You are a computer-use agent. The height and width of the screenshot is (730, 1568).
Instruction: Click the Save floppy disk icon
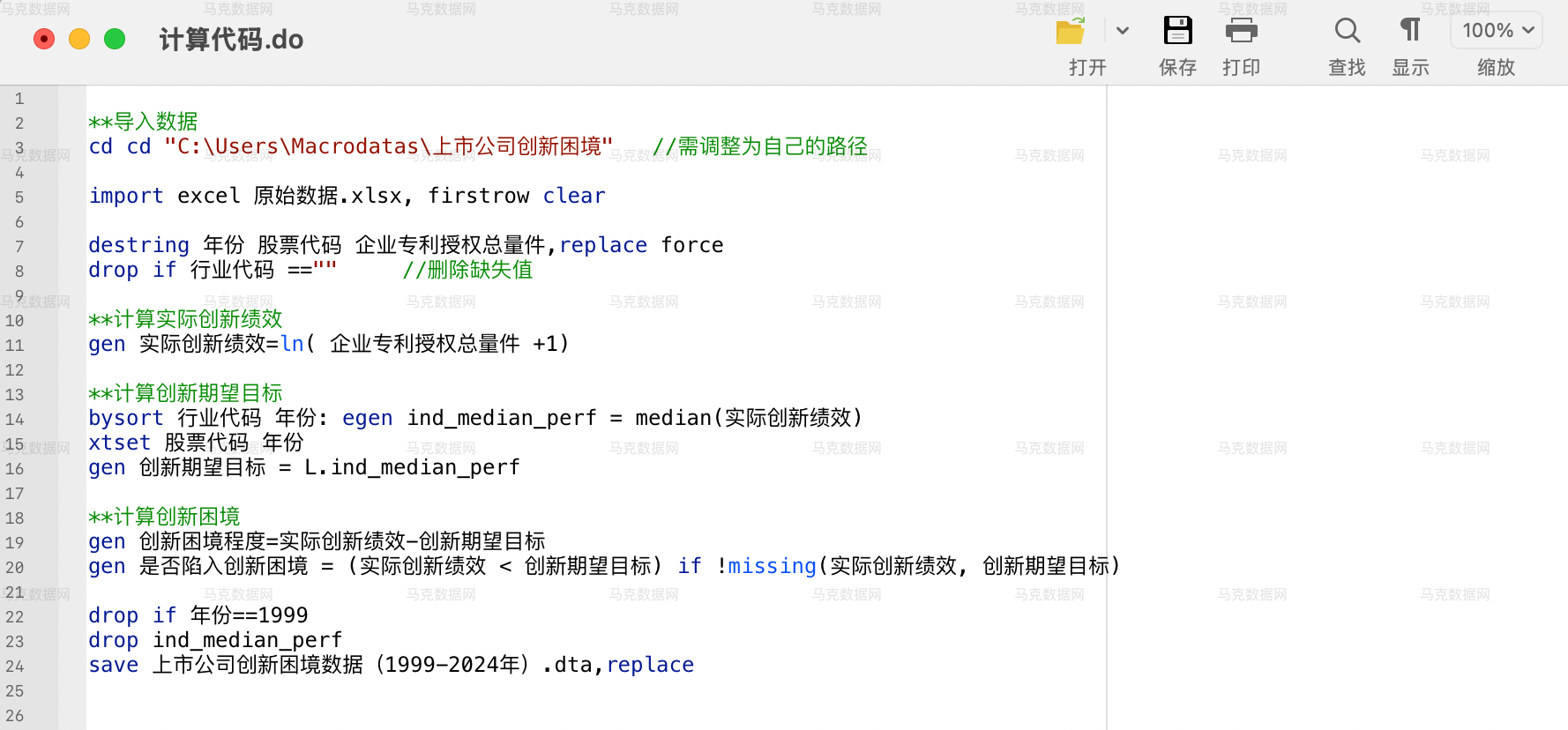(1177, 31)
